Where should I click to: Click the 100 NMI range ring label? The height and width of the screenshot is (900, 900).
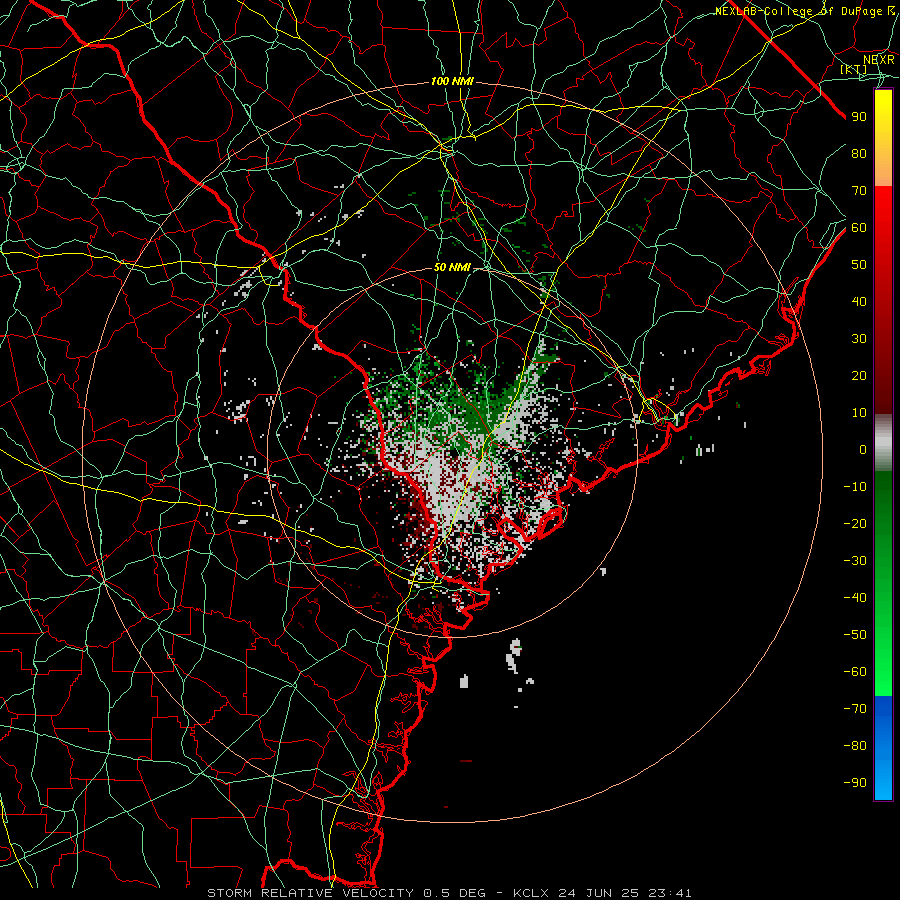[452, 82]
